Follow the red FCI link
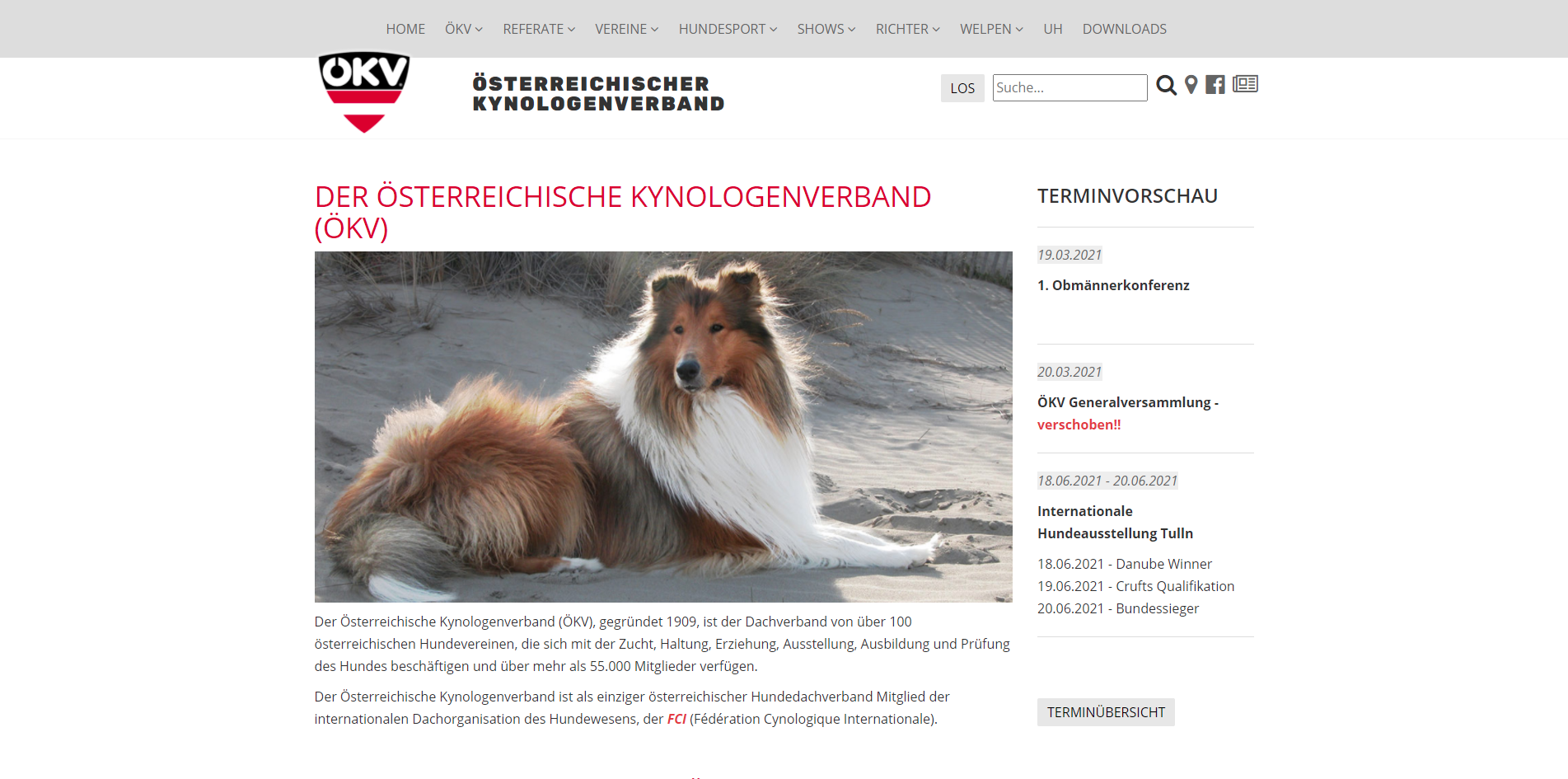This screenshot has height=779, width=1568. pos(676,719)
